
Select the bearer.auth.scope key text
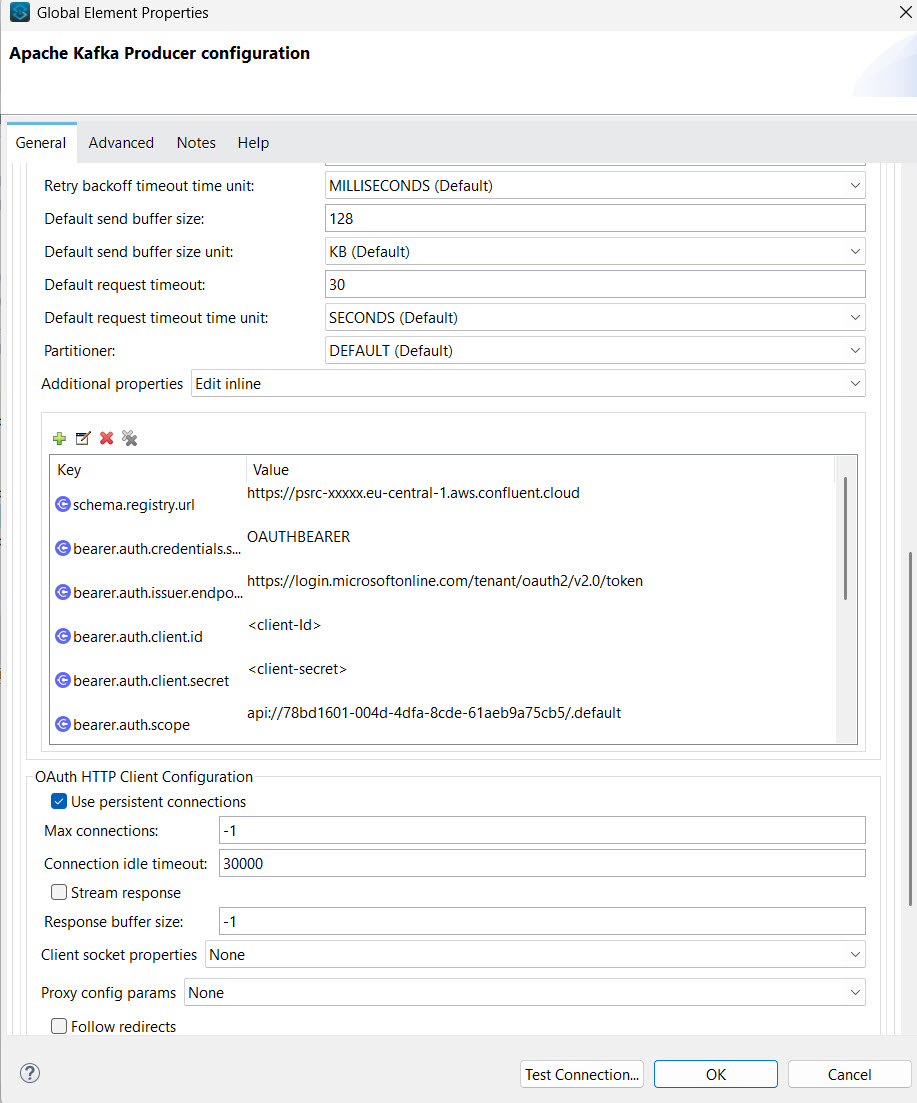pos(132,725)
